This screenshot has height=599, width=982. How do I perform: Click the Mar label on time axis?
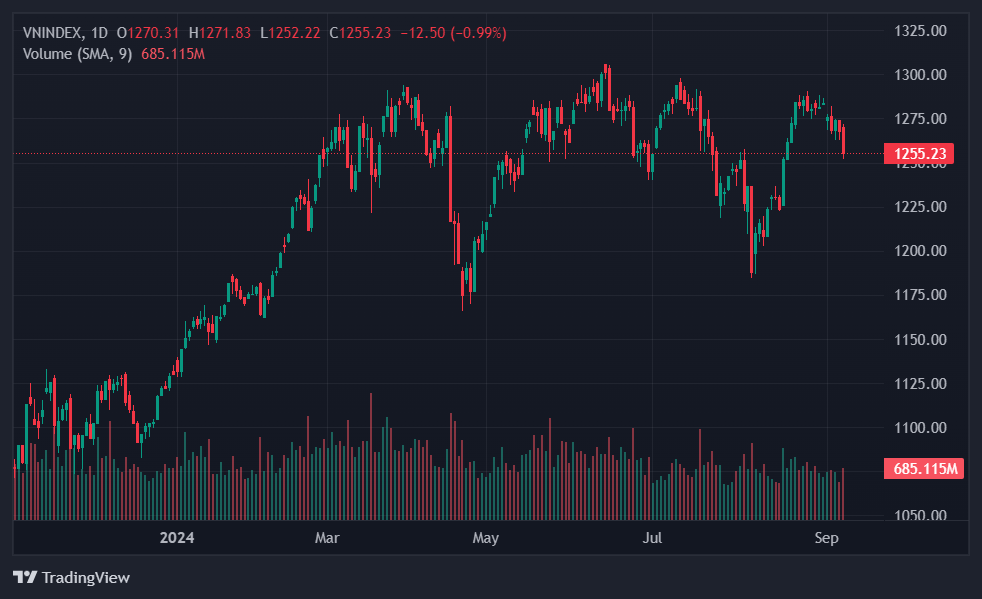click(x=327, y=538)
